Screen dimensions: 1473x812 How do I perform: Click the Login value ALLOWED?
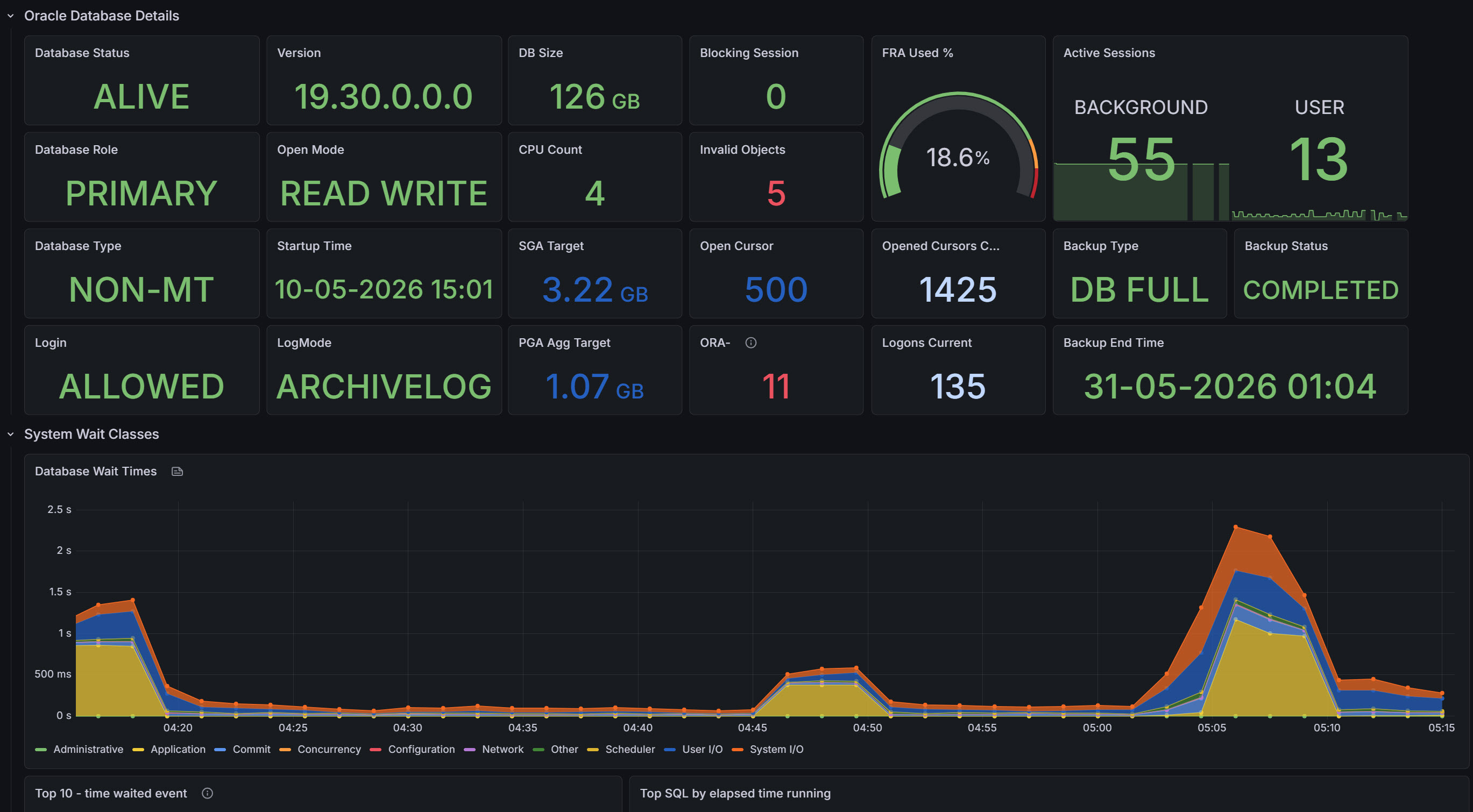pyautogui.click(x=142, y=386)
